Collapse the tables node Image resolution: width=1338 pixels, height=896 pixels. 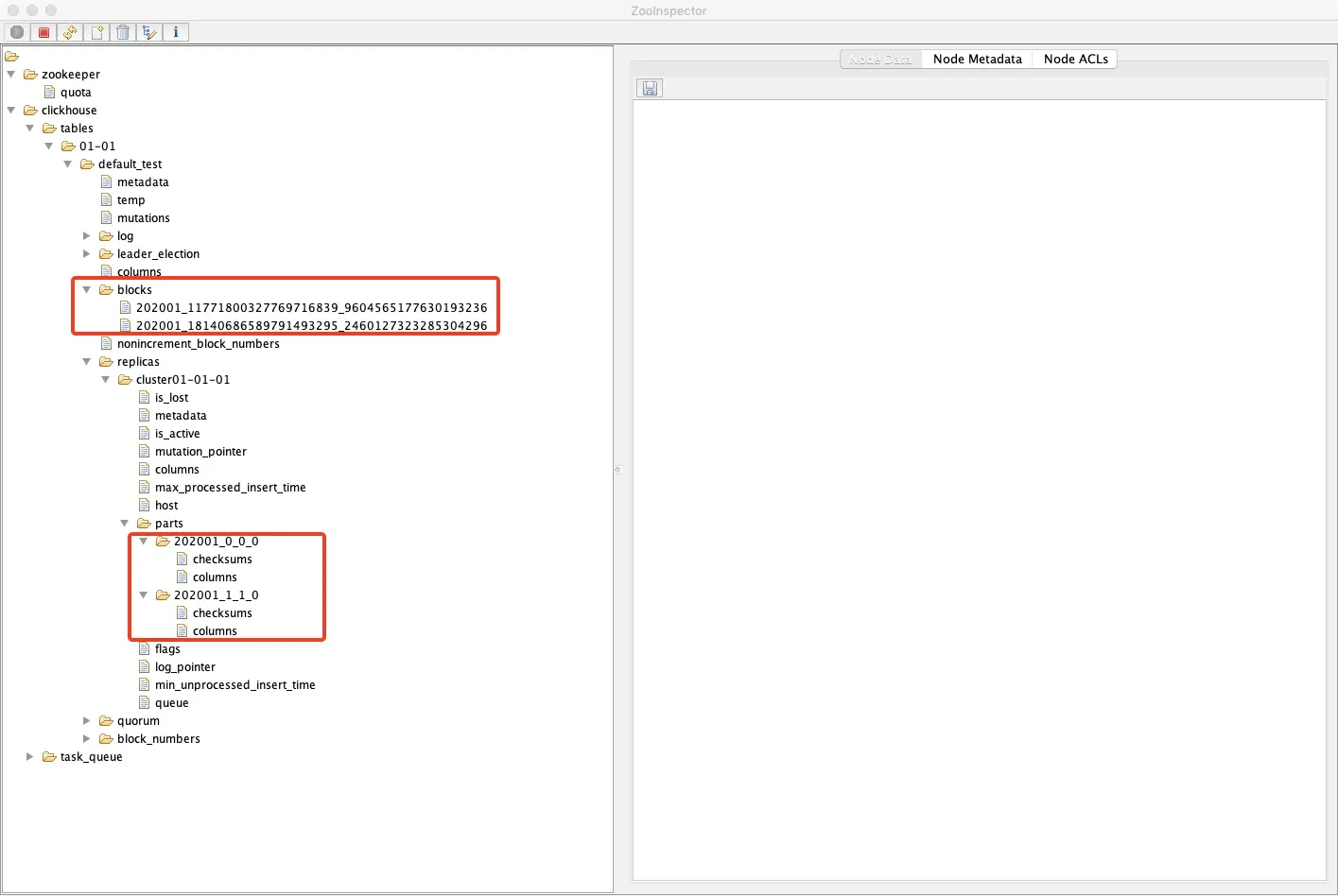pyautogui.click(x=30, y=128)
